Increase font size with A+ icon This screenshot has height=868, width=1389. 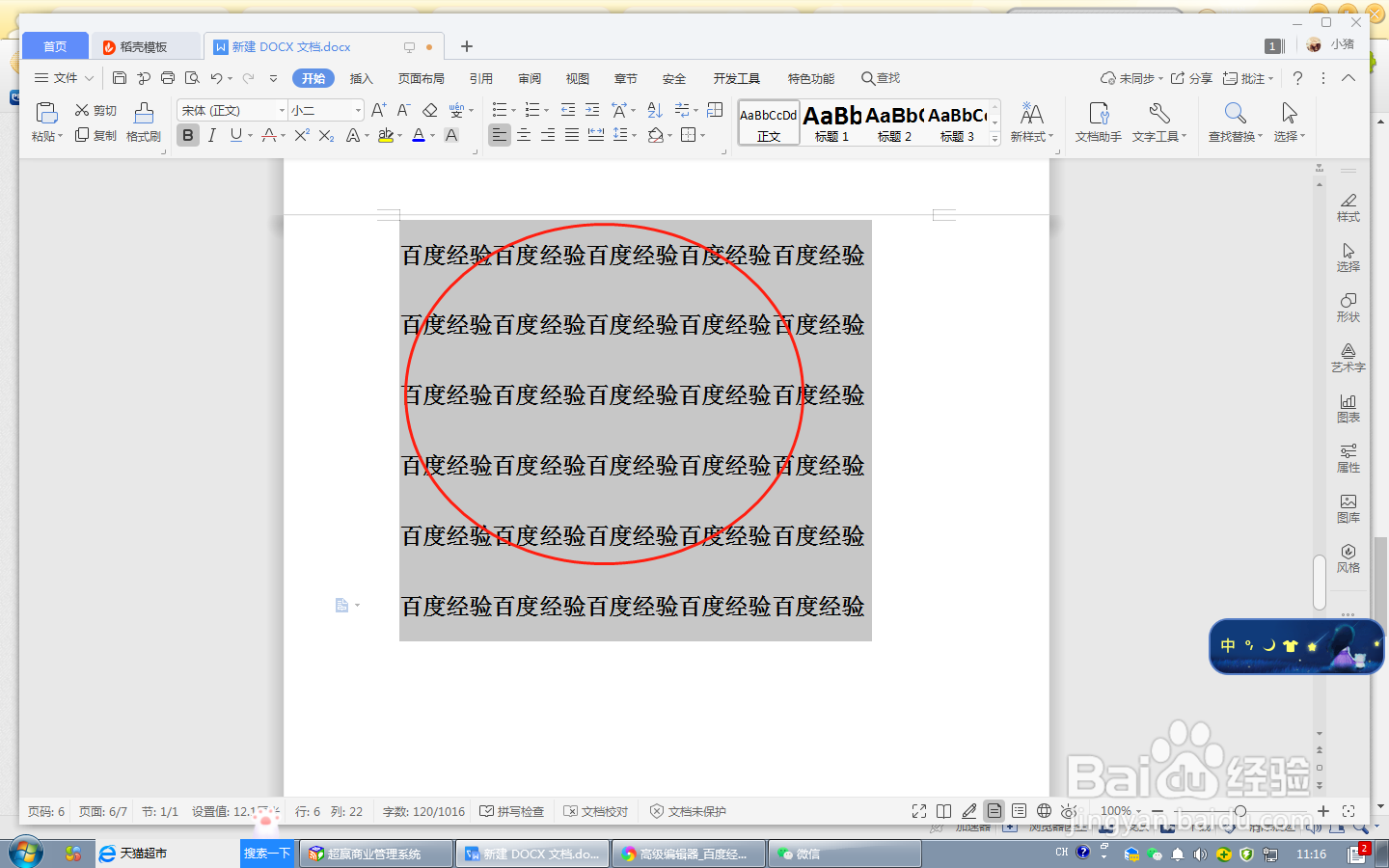378,110
